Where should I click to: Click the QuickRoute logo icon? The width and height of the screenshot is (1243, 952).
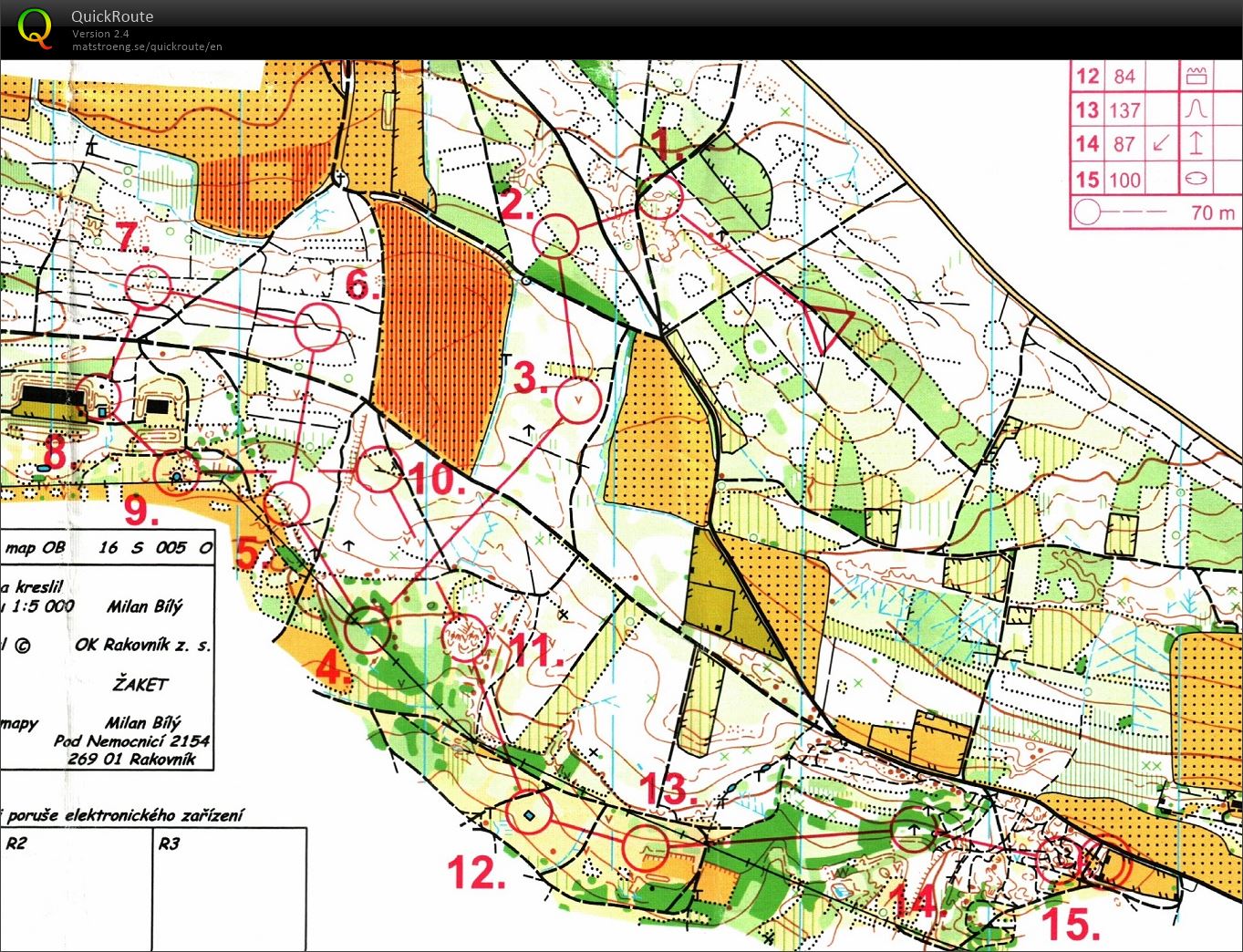click(35, 26)
